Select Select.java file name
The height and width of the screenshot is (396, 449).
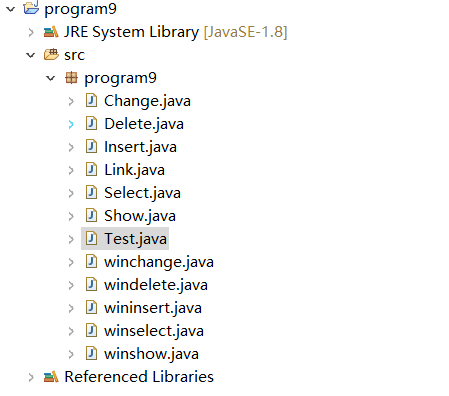tap(142, 193)
